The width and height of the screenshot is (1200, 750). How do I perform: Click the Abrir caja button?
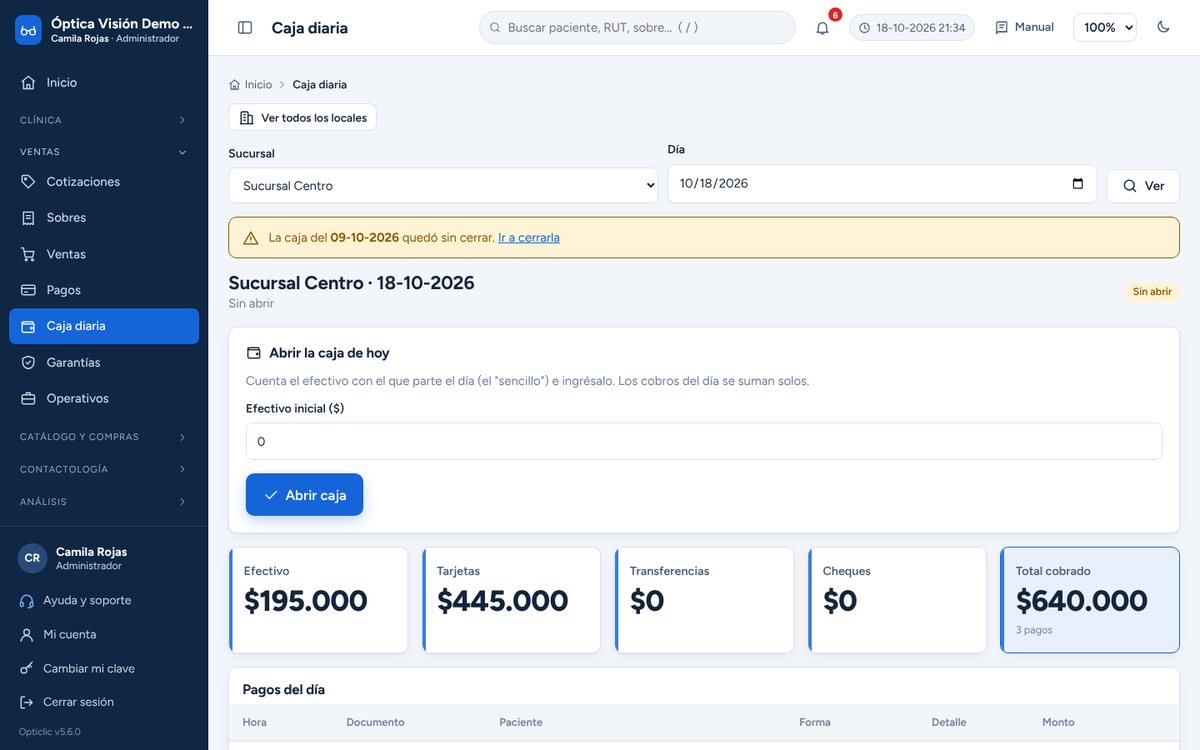[304, 495]
